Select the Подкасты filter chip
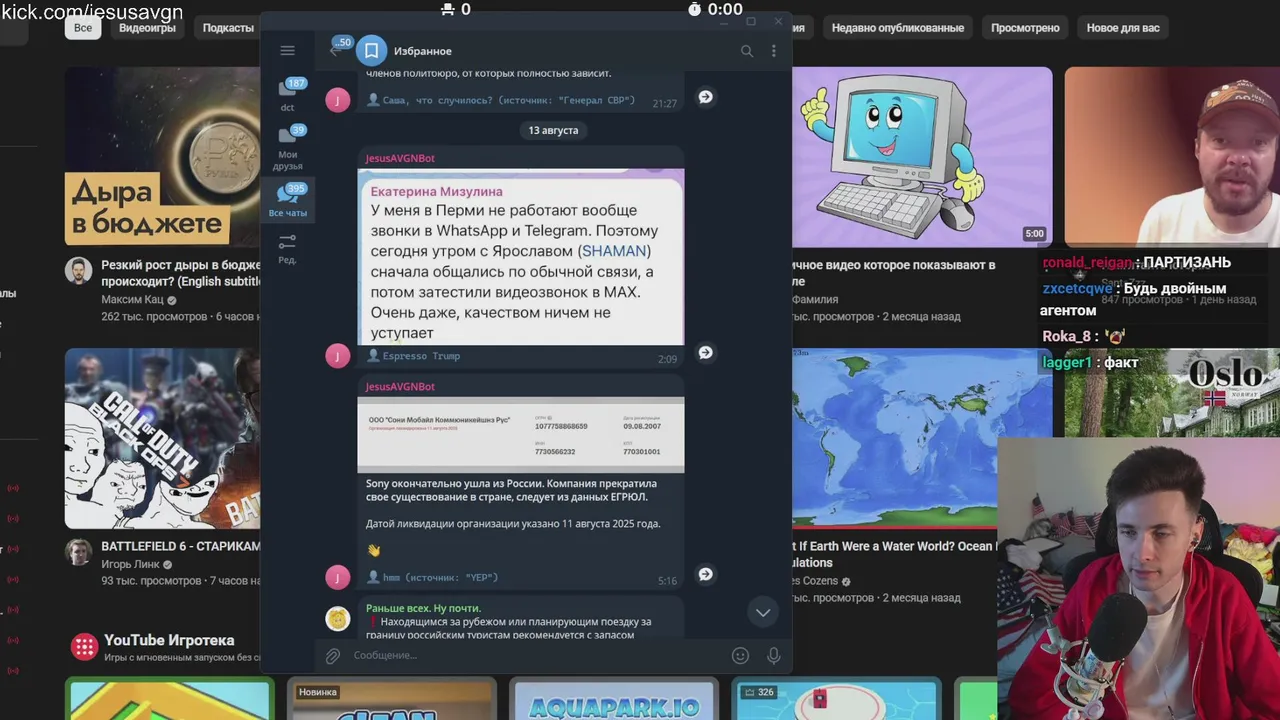 [228, 28]
